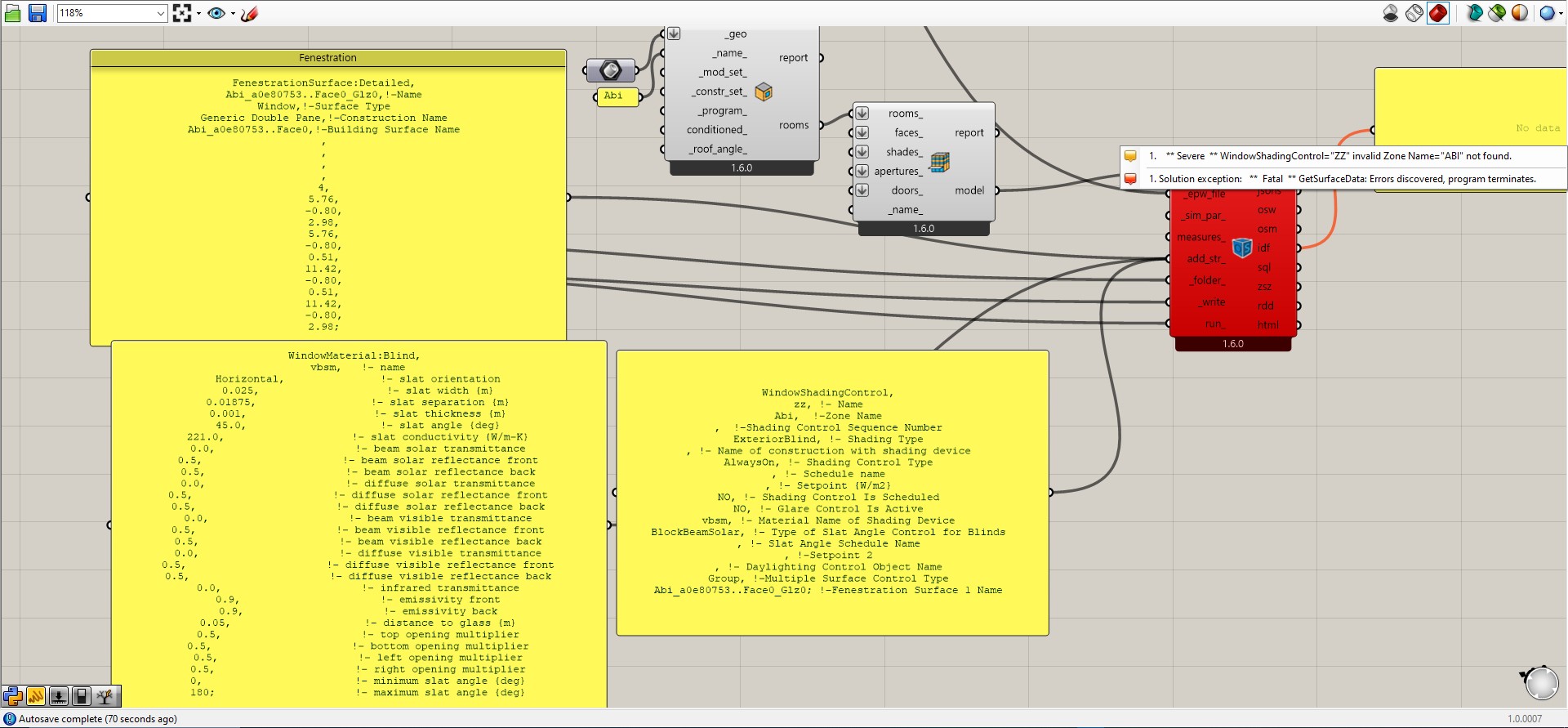Open document preview settings green cylinder icon
This screenshot has height=728, width=1568.
coord(1497,13)
